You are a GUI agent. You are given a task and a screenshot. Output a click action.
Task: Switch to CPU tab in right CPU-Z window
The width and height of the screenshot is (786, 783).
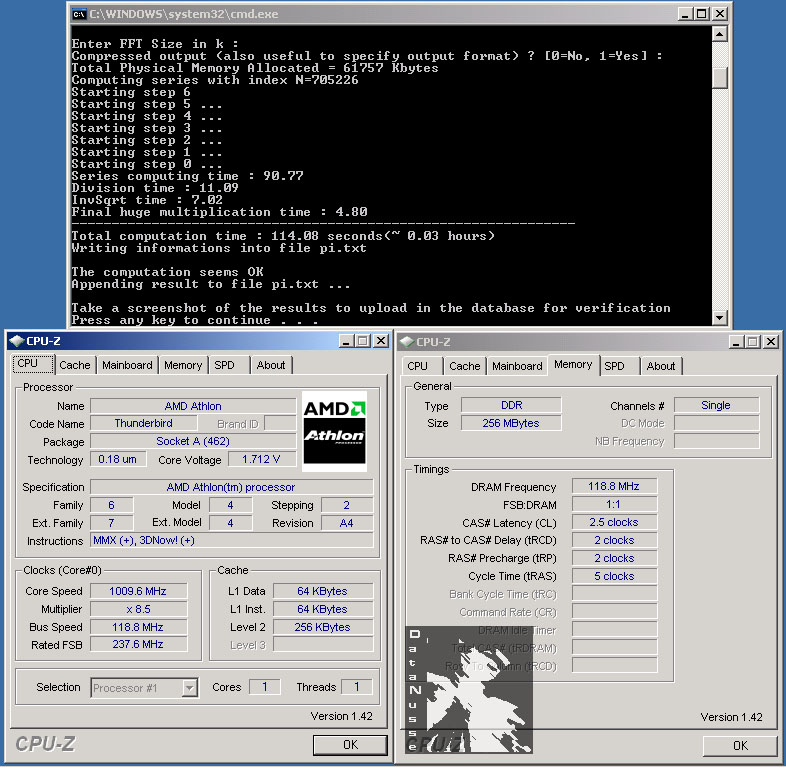click(418, 366)
